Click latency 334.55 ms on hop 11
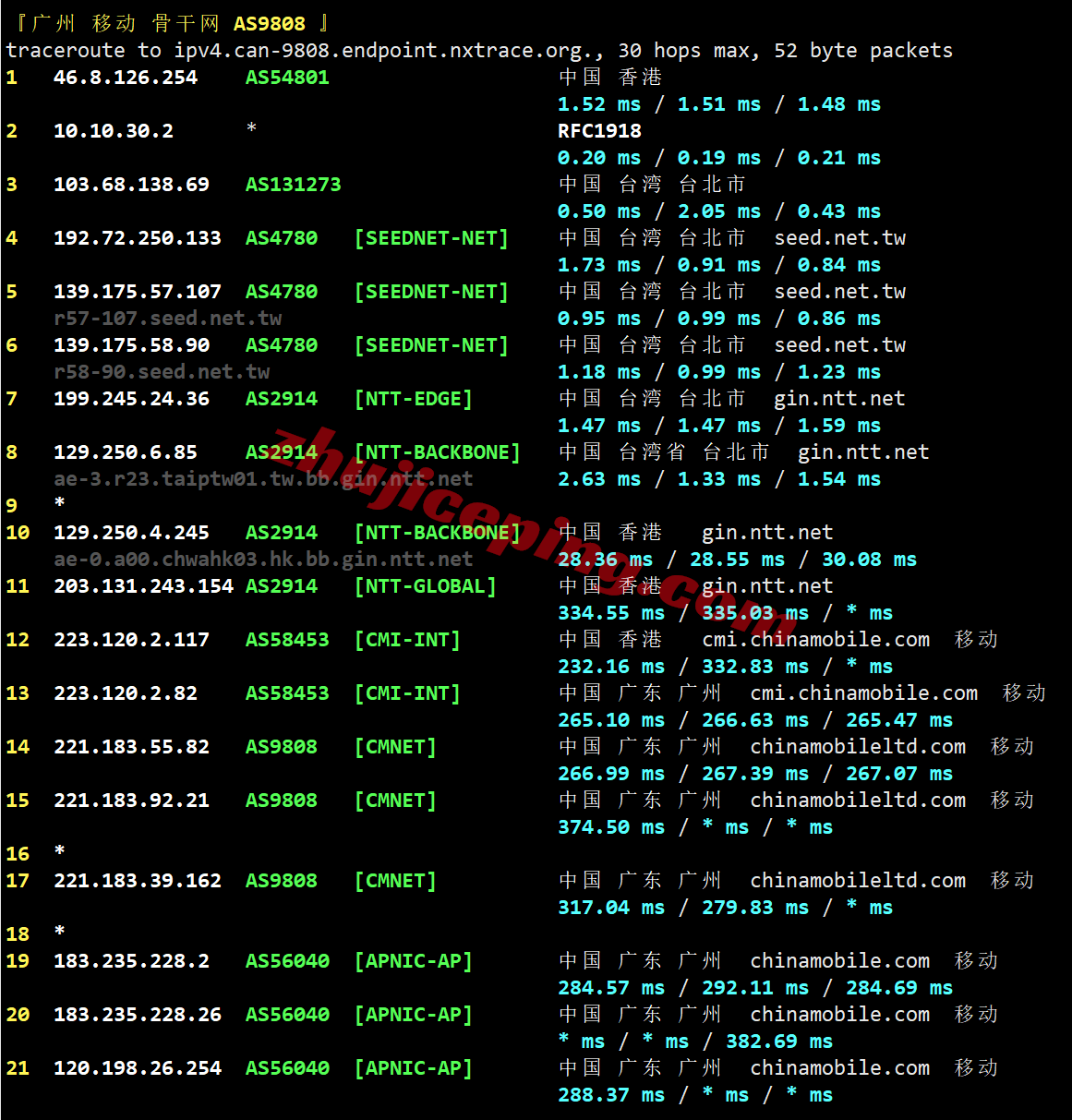This screenshot has height=1120, width=1072. (x=611, y=613)
